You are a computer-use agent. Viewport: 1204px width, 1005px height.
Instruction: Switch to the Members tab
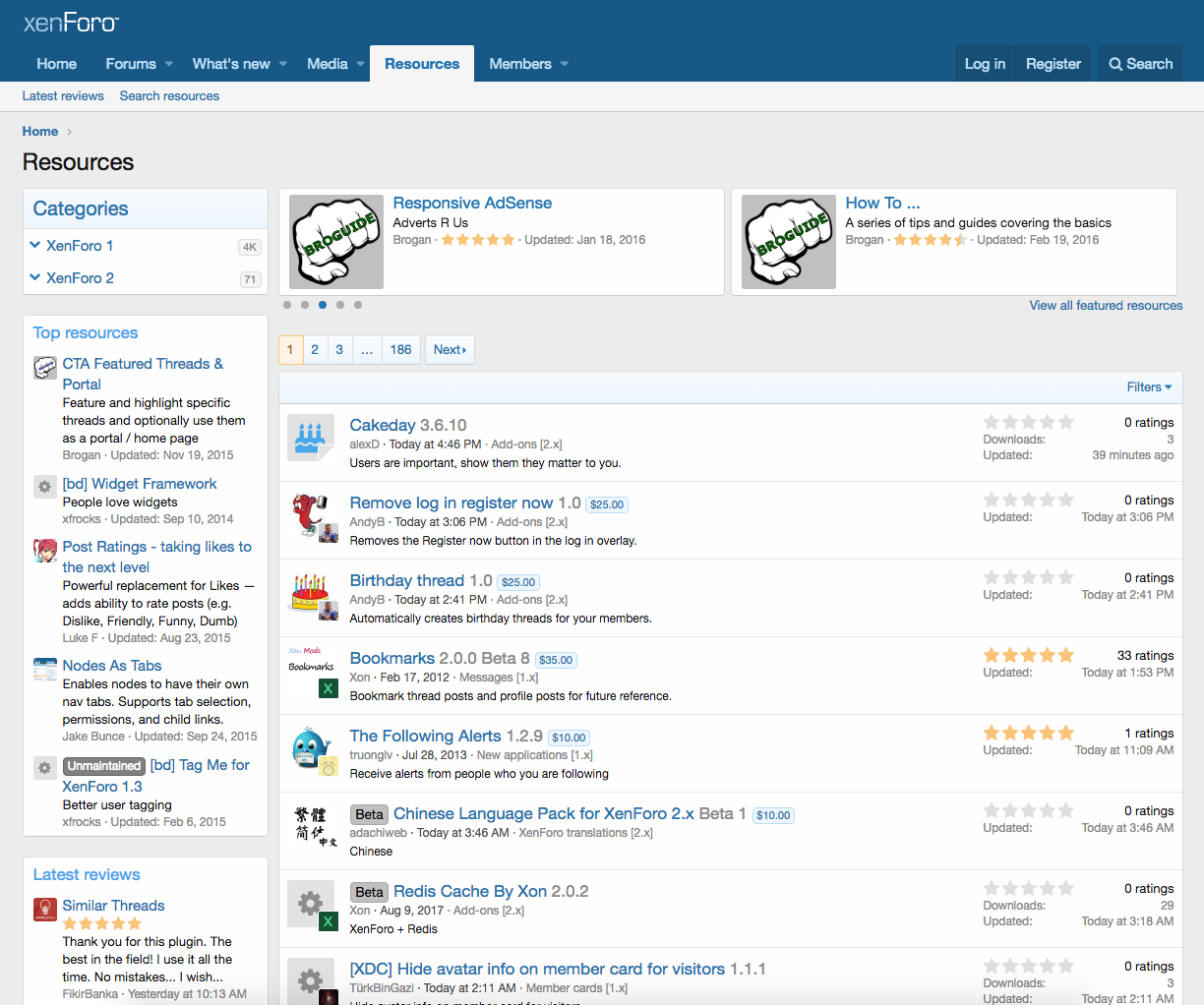click(519, 64)
